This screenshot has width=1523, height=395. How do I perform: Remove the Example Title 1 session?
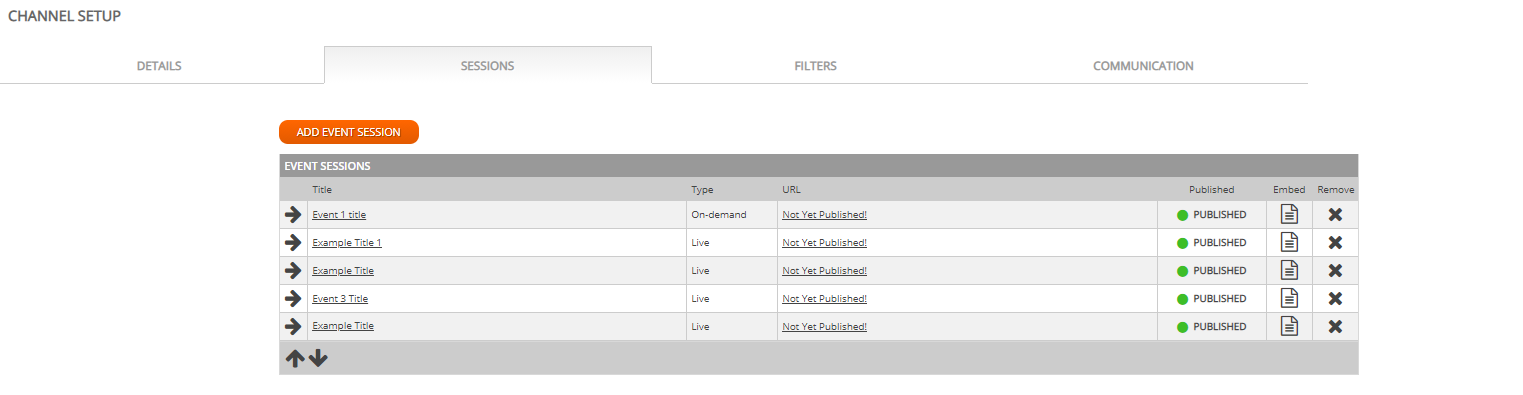1334,242
